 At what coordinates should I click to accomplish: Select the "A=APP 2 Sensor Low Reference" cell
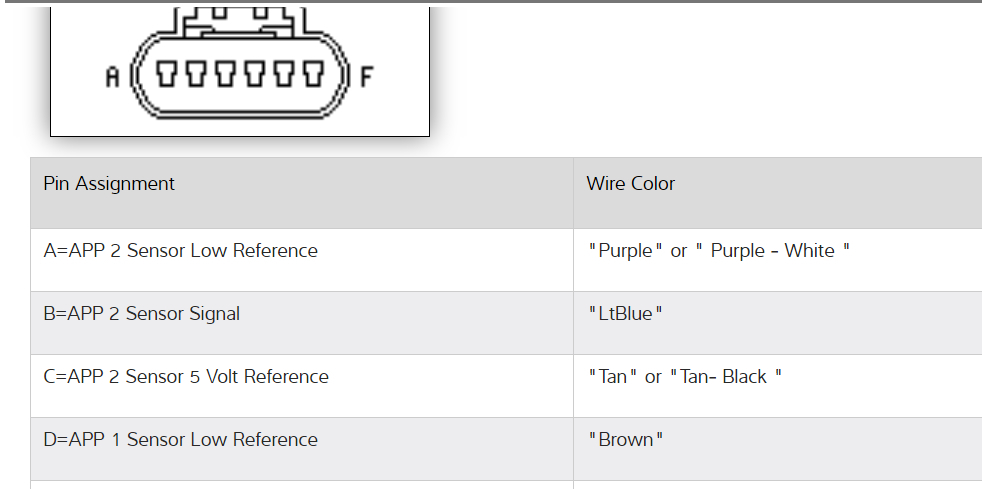pos(181,251)
